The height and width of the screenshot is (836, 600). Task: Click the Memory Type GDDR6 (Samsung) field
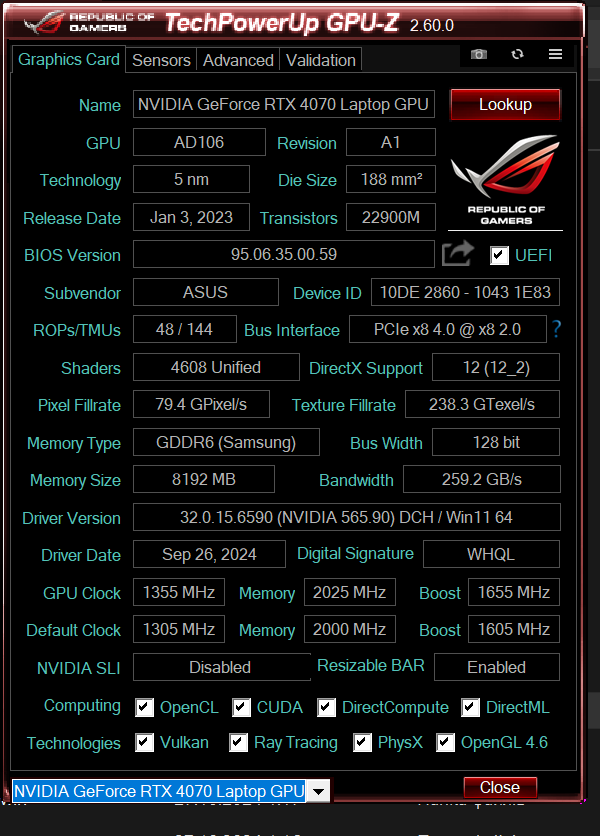click(x=226, y=442)
